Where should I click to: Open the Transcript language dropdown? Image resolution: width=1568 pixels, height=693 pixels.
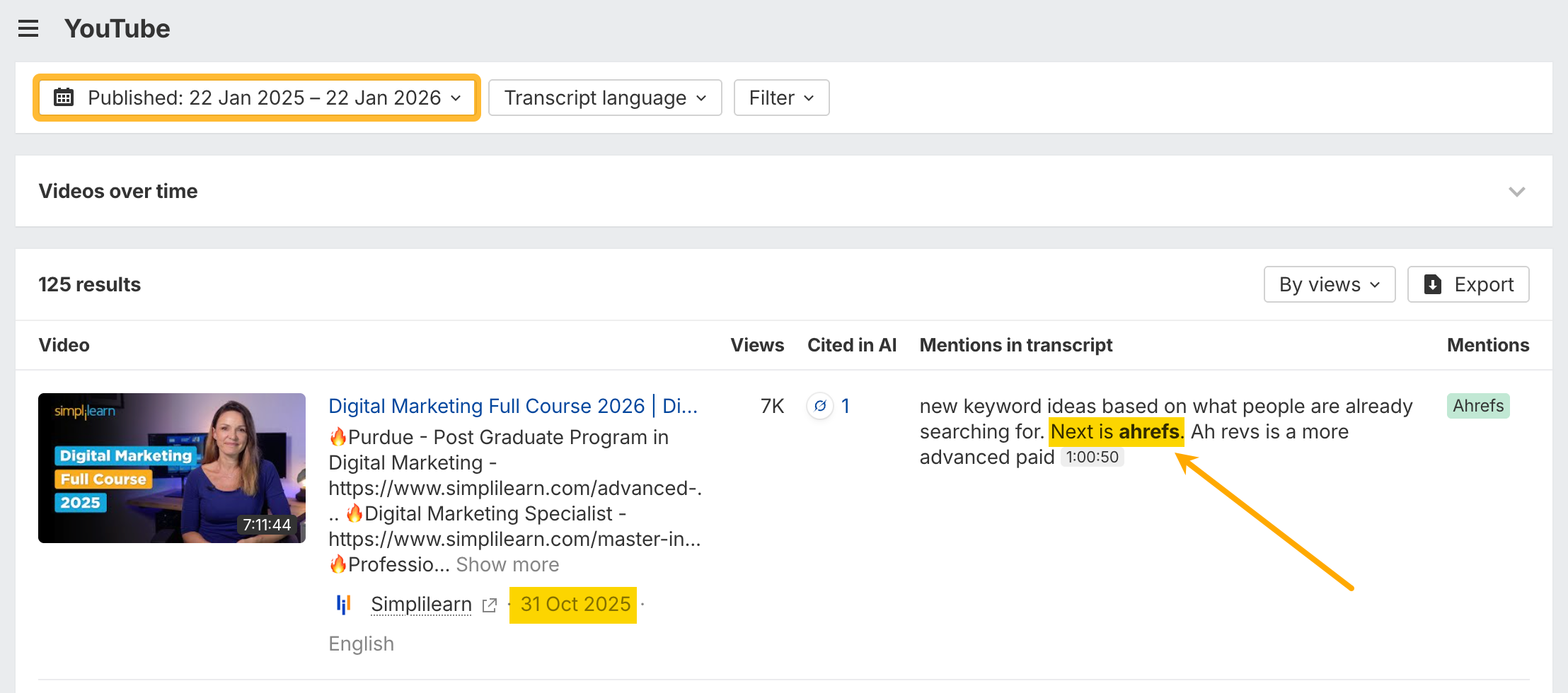[x=605, y=98]
